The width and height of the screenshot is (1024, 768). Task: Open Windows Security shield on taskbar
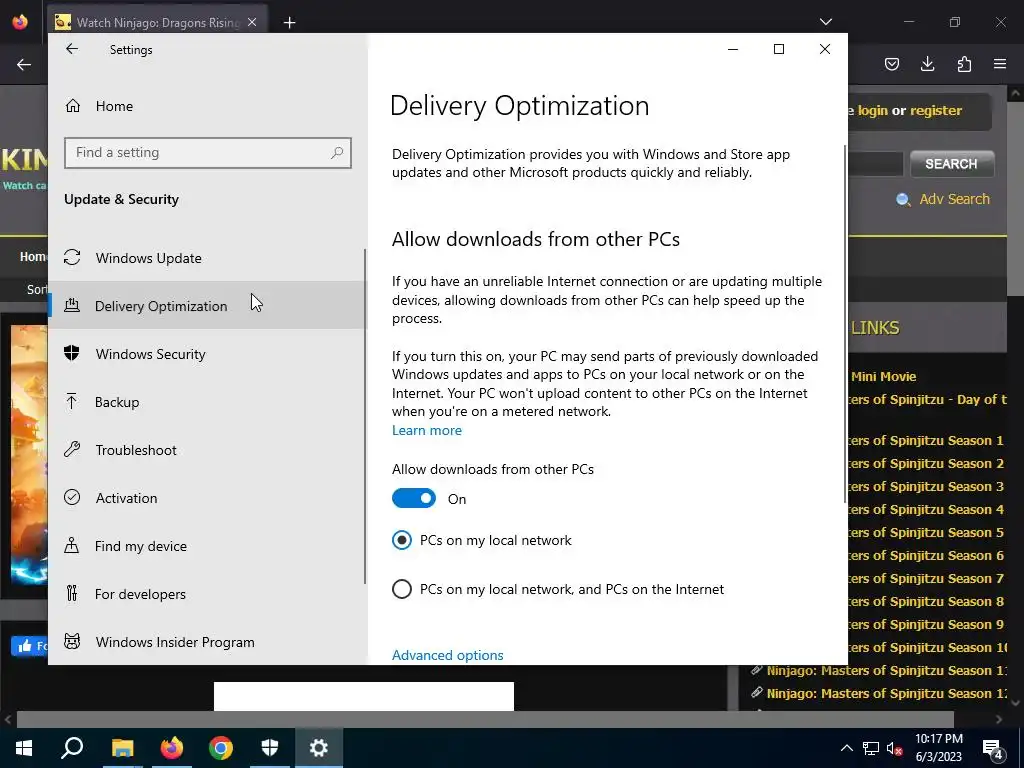pos(270,748)
